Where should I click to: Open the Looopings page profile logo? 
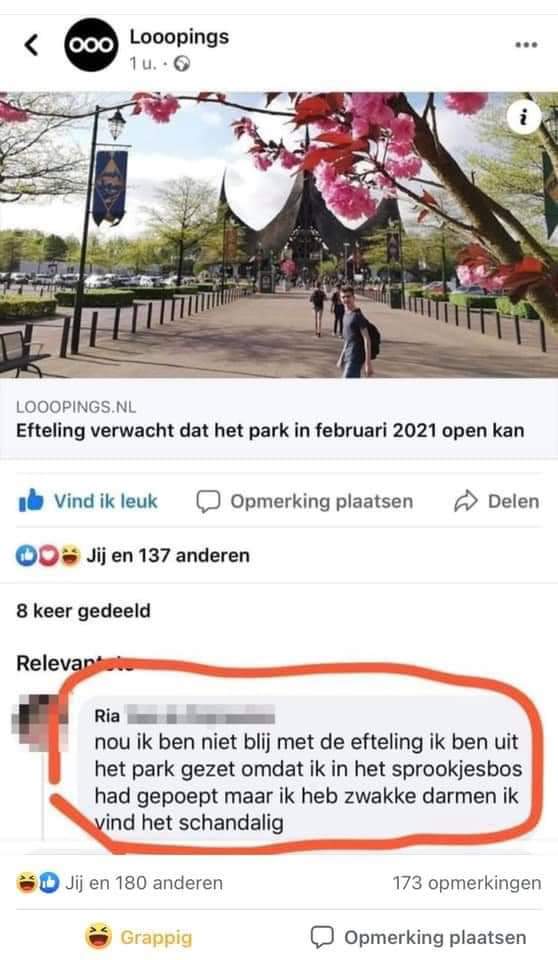[91, 45]
